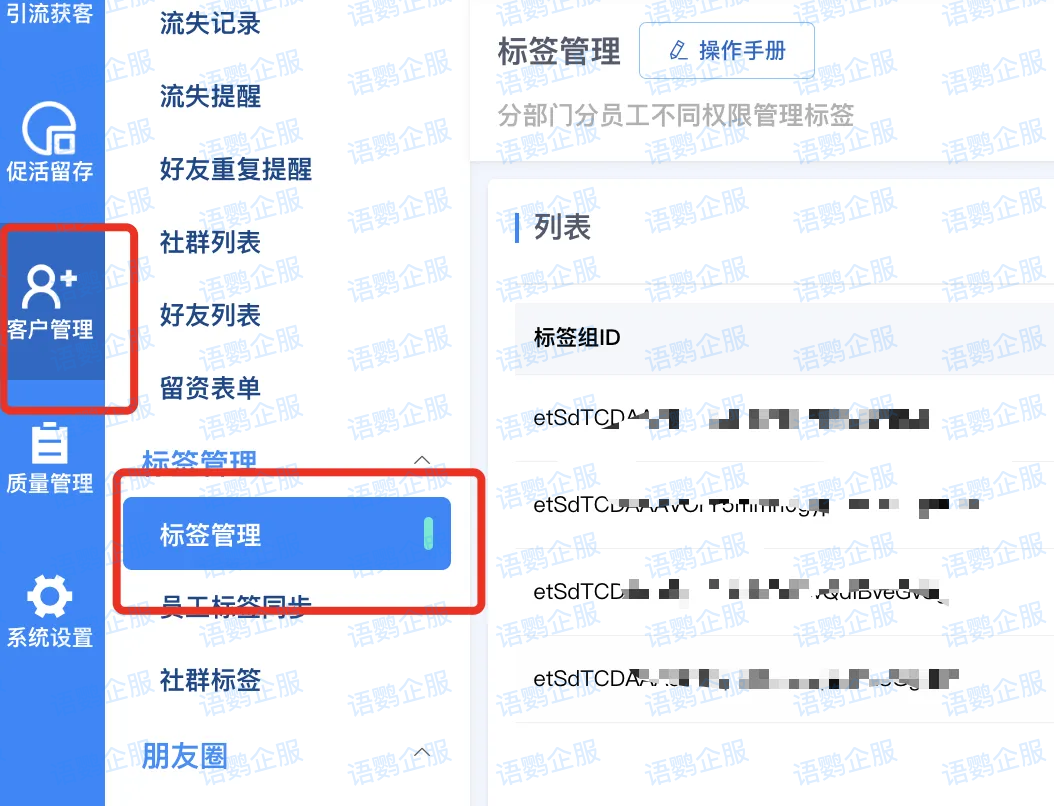Open 系统设置 gear icon
Screen dimensions: 1054x806
point(50,596)
